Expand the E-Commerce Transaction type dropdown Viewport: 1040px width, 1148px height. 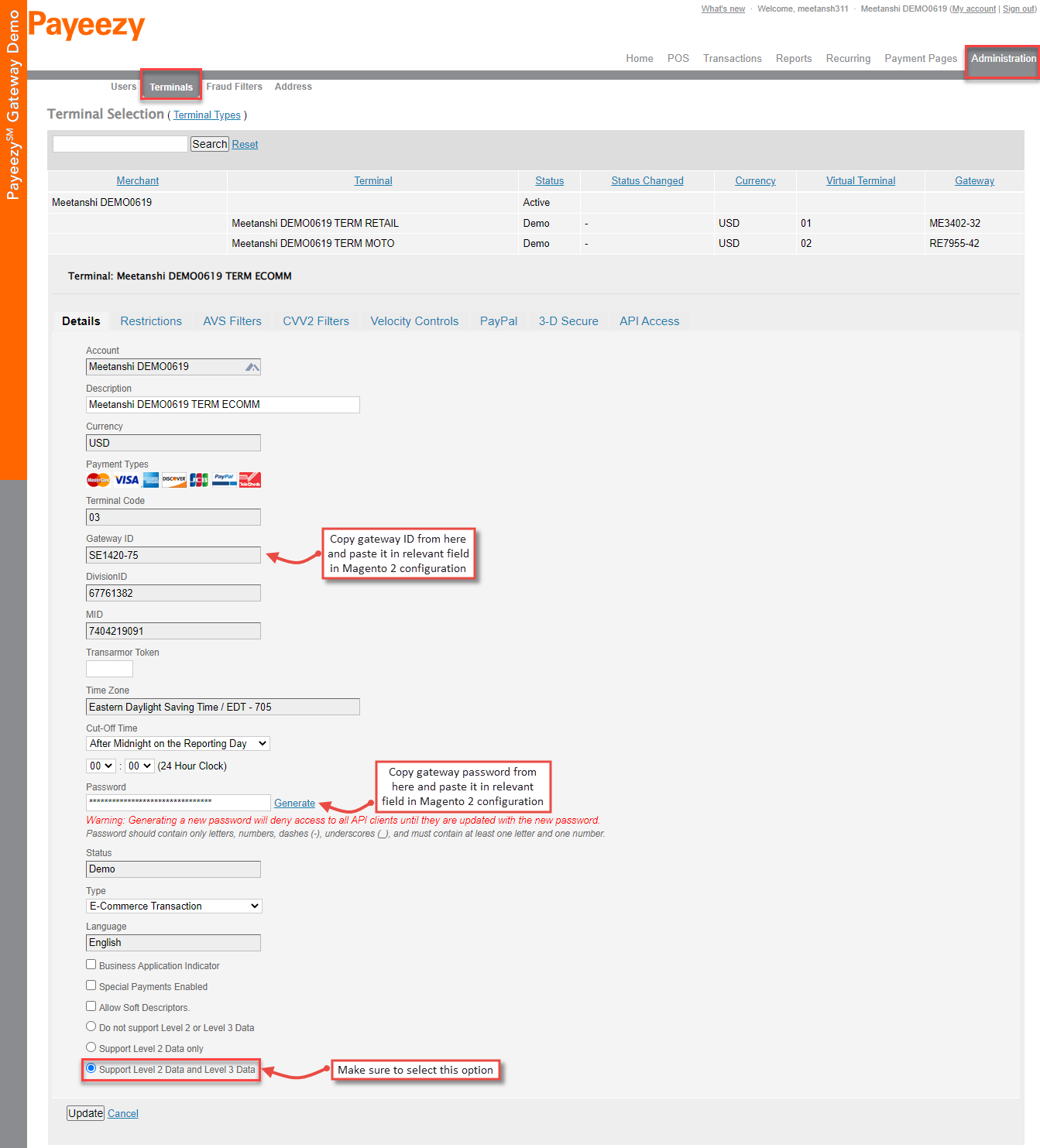(x=174, y=906)
